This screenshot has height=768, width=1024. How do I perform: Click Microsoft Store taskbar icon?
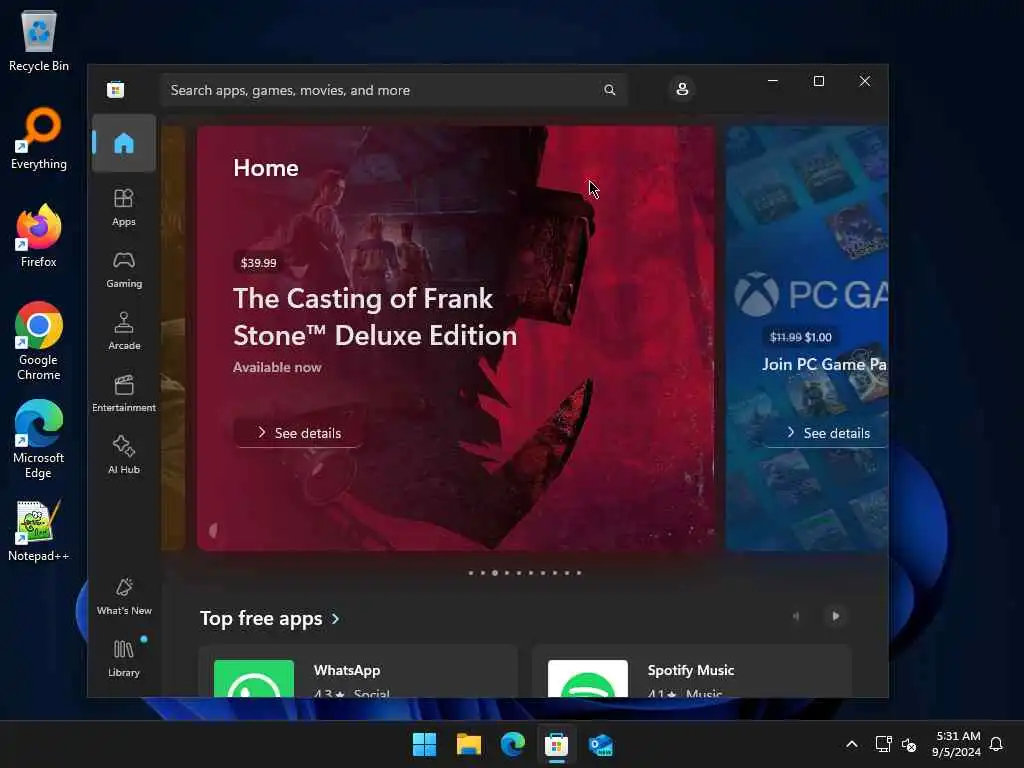pyautogui.click(x=556, y=744)
